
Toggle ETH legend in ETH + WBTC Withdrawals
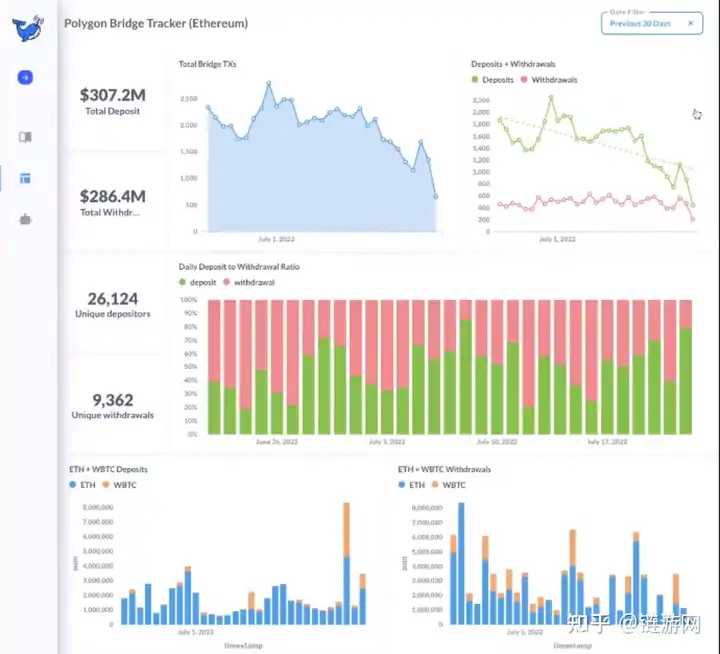(412, 485)
